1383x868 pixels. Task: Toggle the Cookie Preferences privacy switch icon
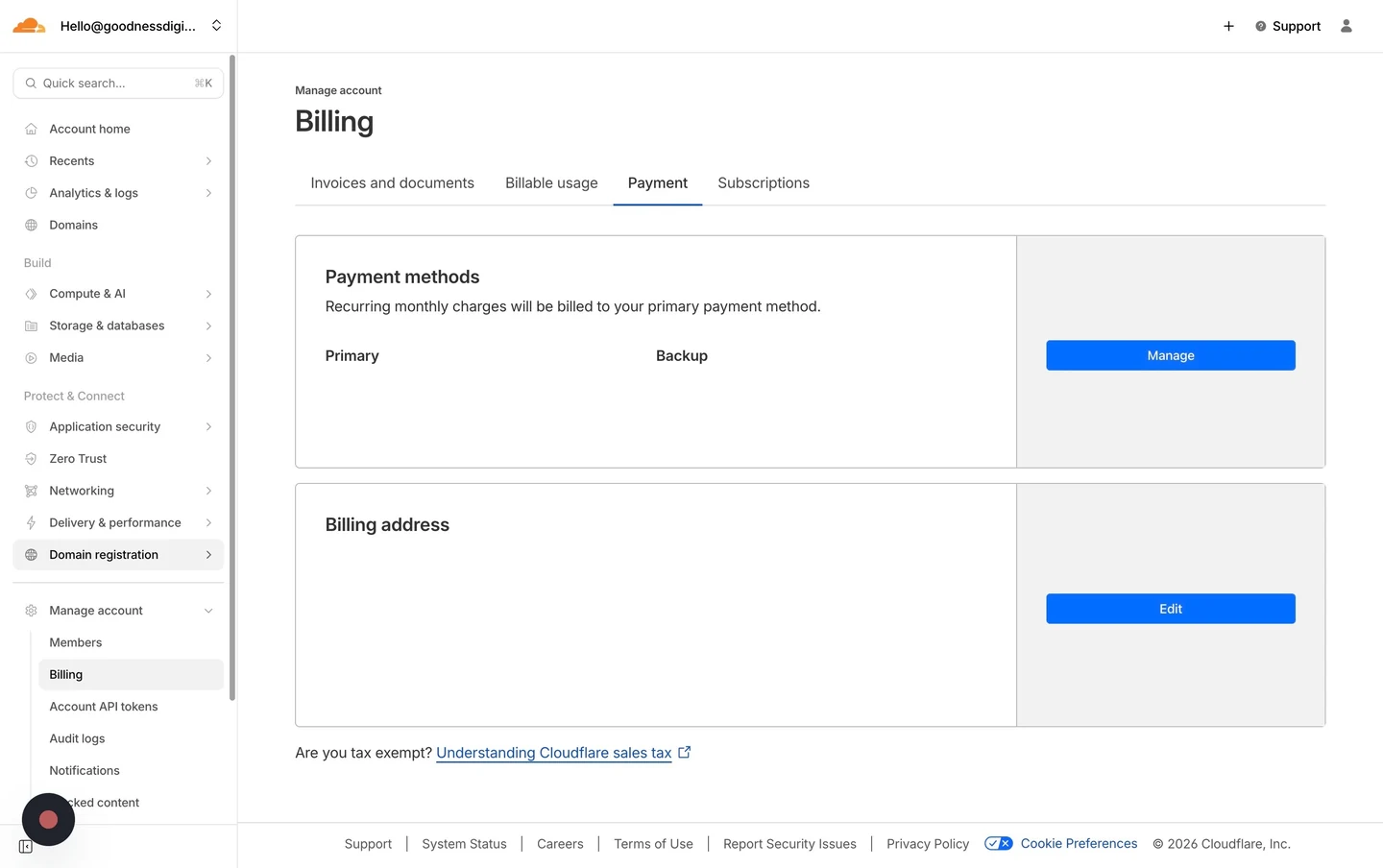[x=998, y=844]
